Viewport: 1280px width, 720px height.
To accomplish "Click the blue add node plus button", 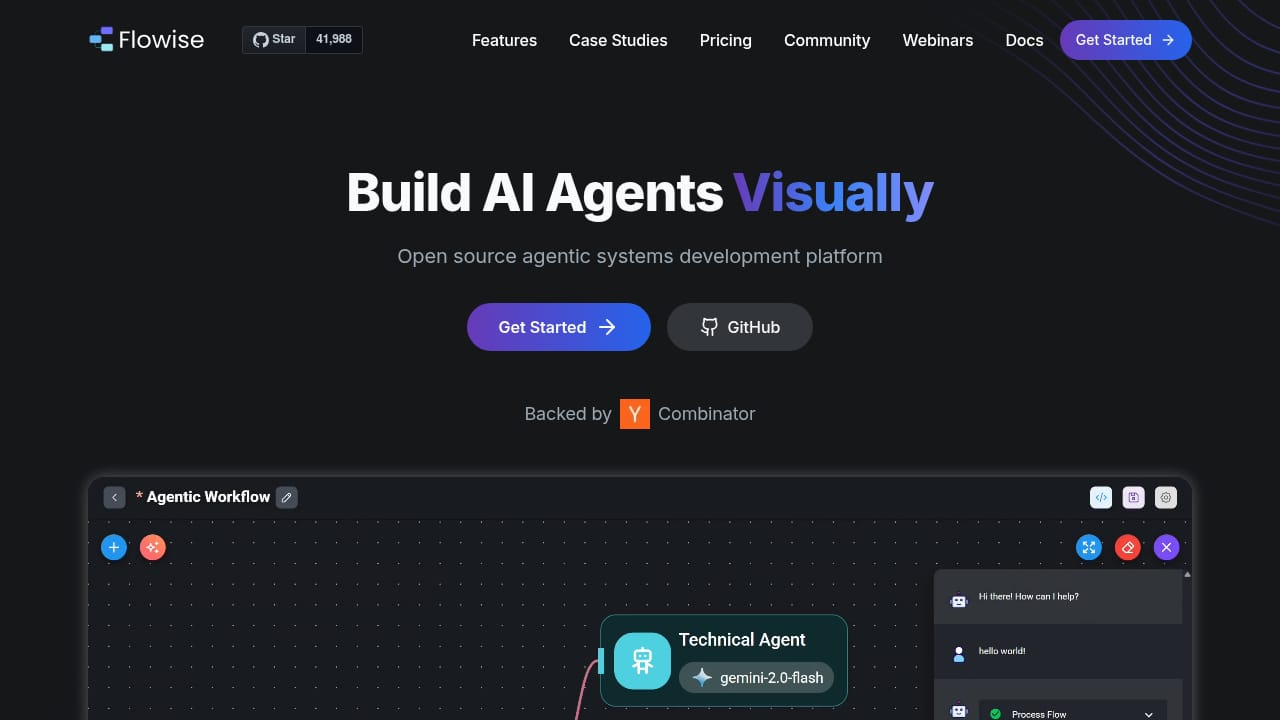I will (x=114, y=547).
